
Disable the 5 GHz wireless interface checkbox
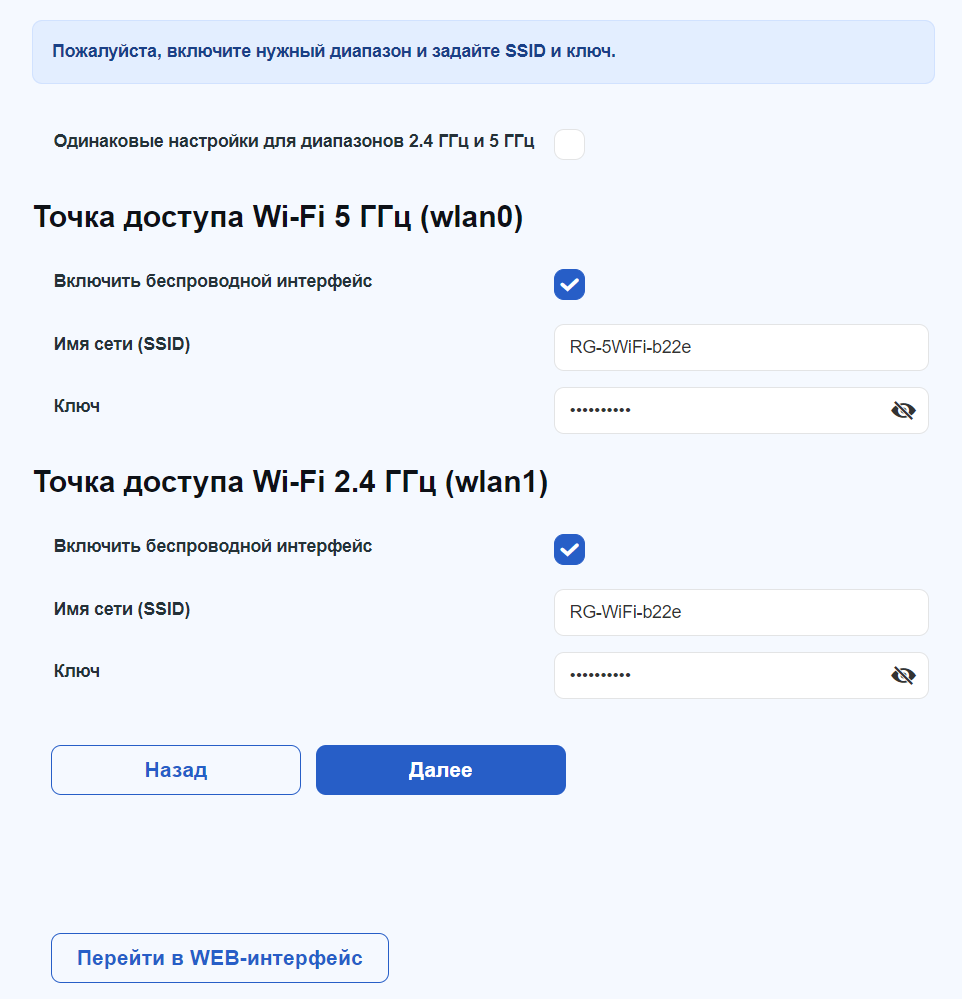coord(569,285)
